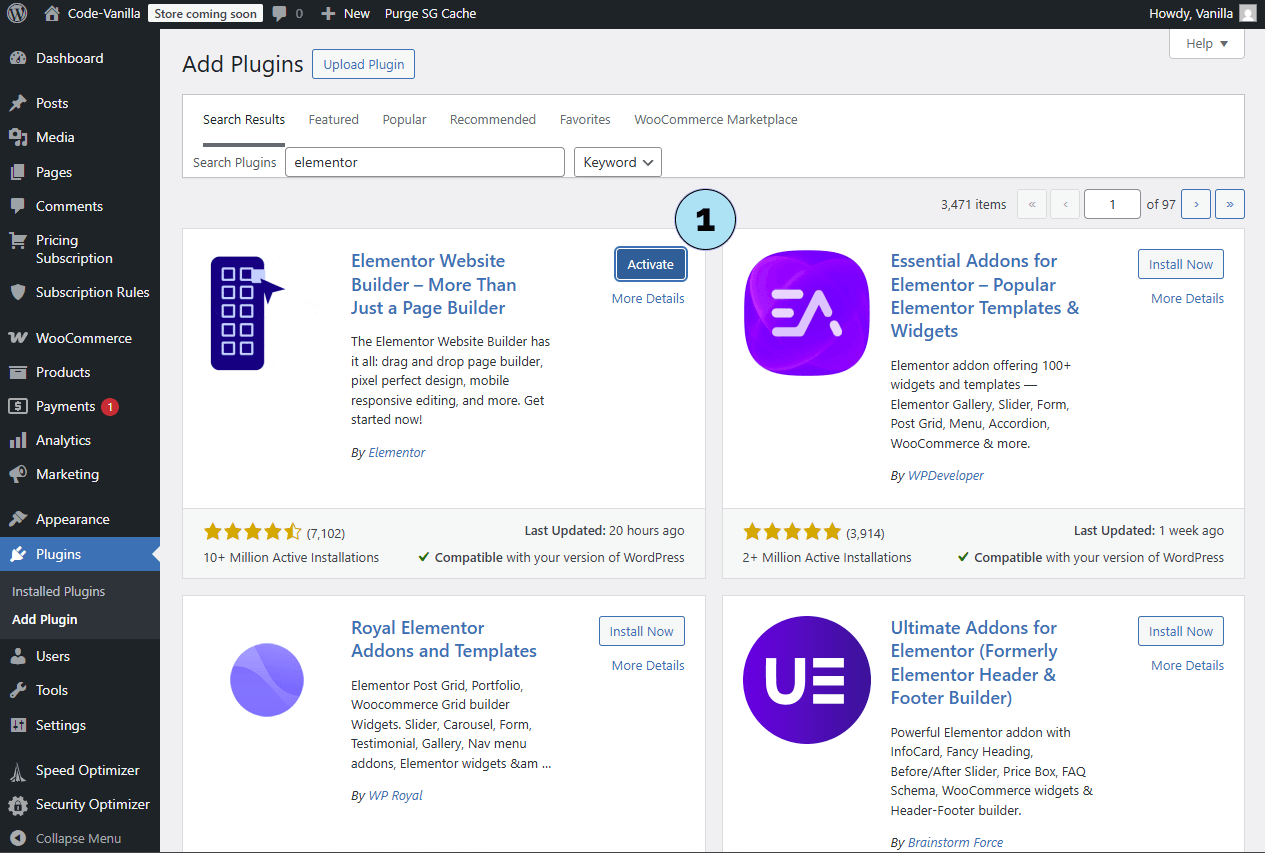Open Speed Optimizer in sidebar
This screenshot has height=853, width=1265.
pyautogui.click(x=87, y=770)
